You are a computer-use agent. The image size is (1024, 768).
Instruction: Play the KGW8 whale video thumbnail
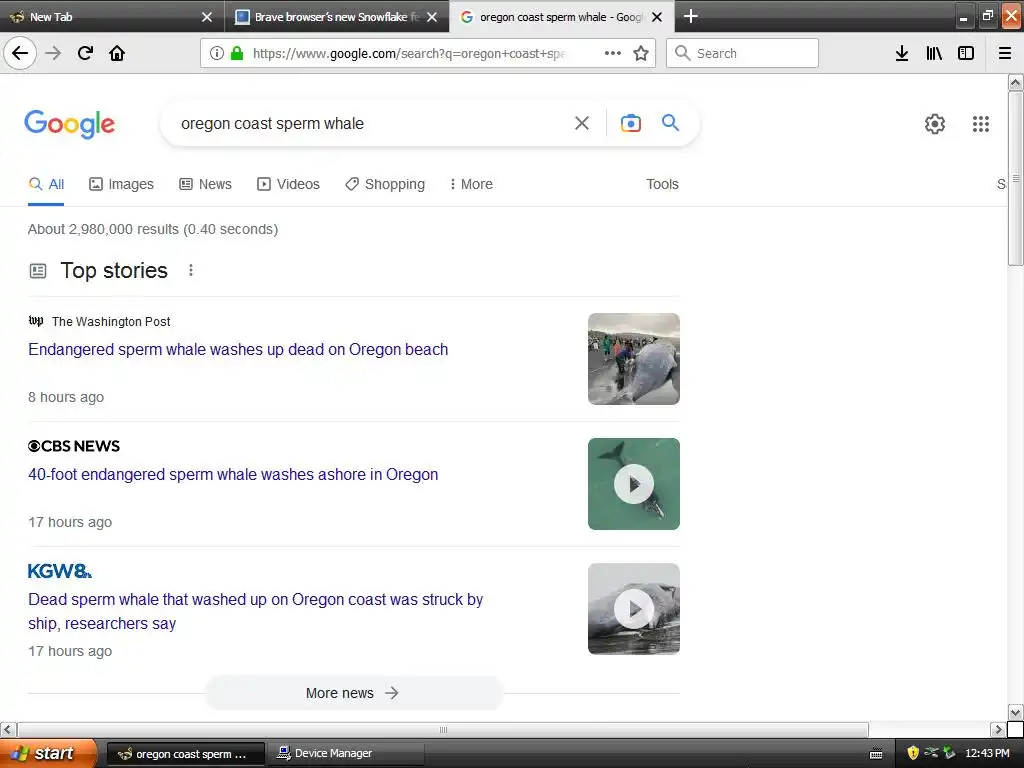[633, 609]
